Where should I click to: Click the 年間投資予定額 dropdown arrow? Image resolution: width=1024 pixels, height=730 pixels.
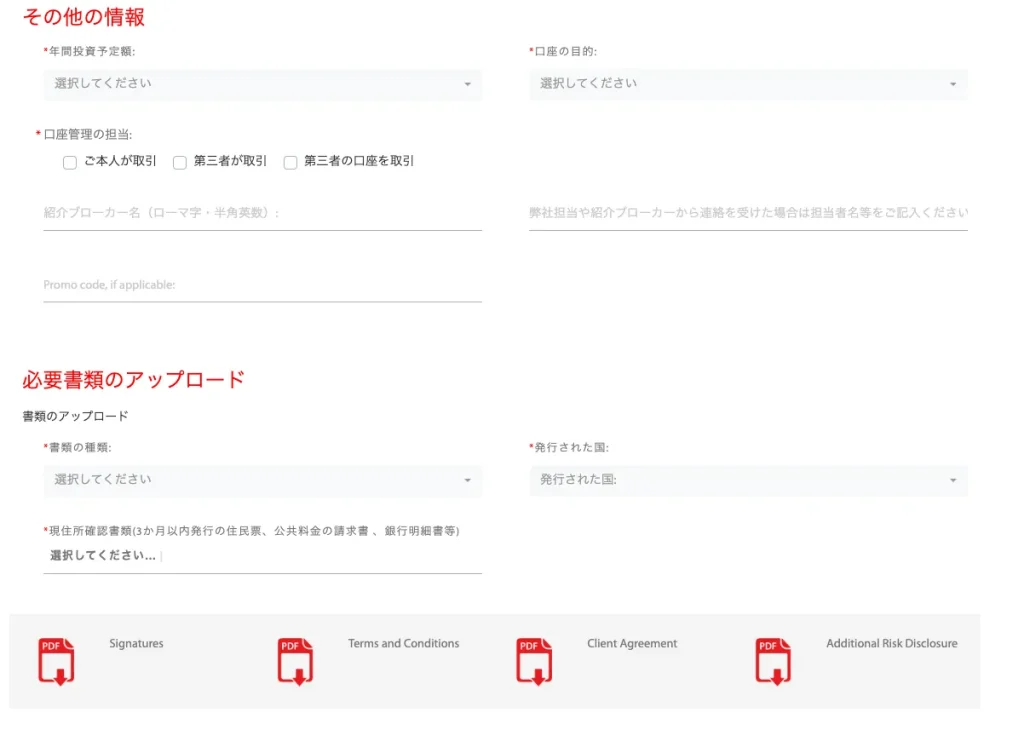pyautogui.click(x=467, y=85)
